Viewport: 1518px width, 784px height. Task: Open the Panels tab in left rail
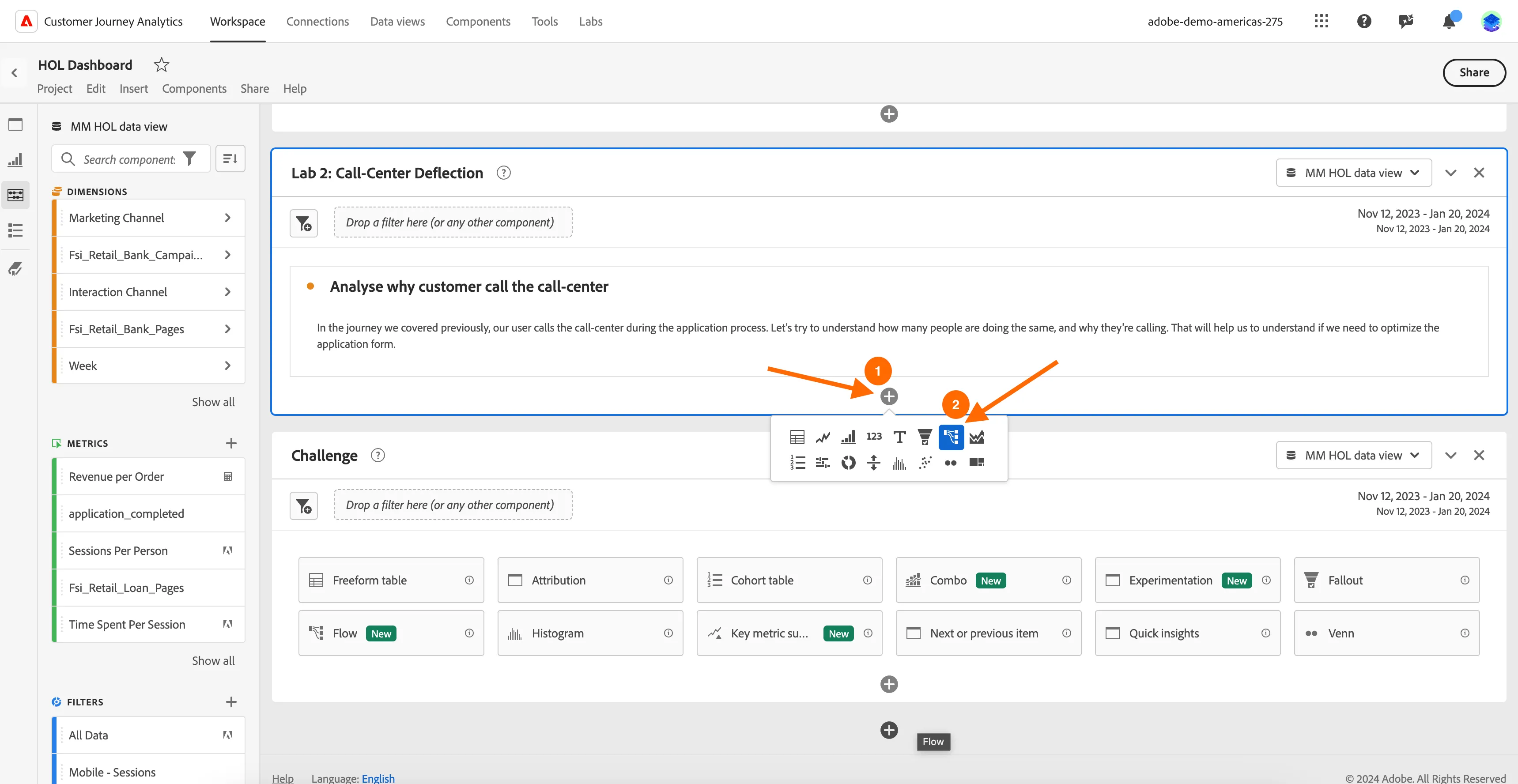tap(15, 124)
